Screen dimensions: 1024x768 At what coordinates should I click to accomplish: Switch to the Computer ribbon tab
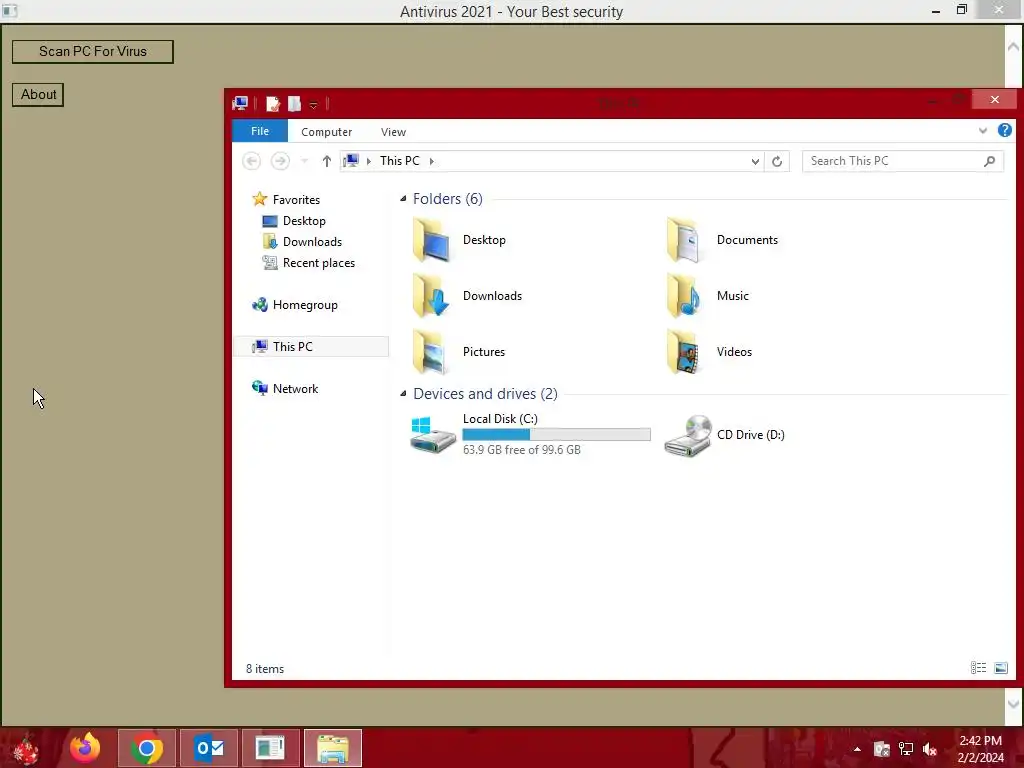[327, 132]
